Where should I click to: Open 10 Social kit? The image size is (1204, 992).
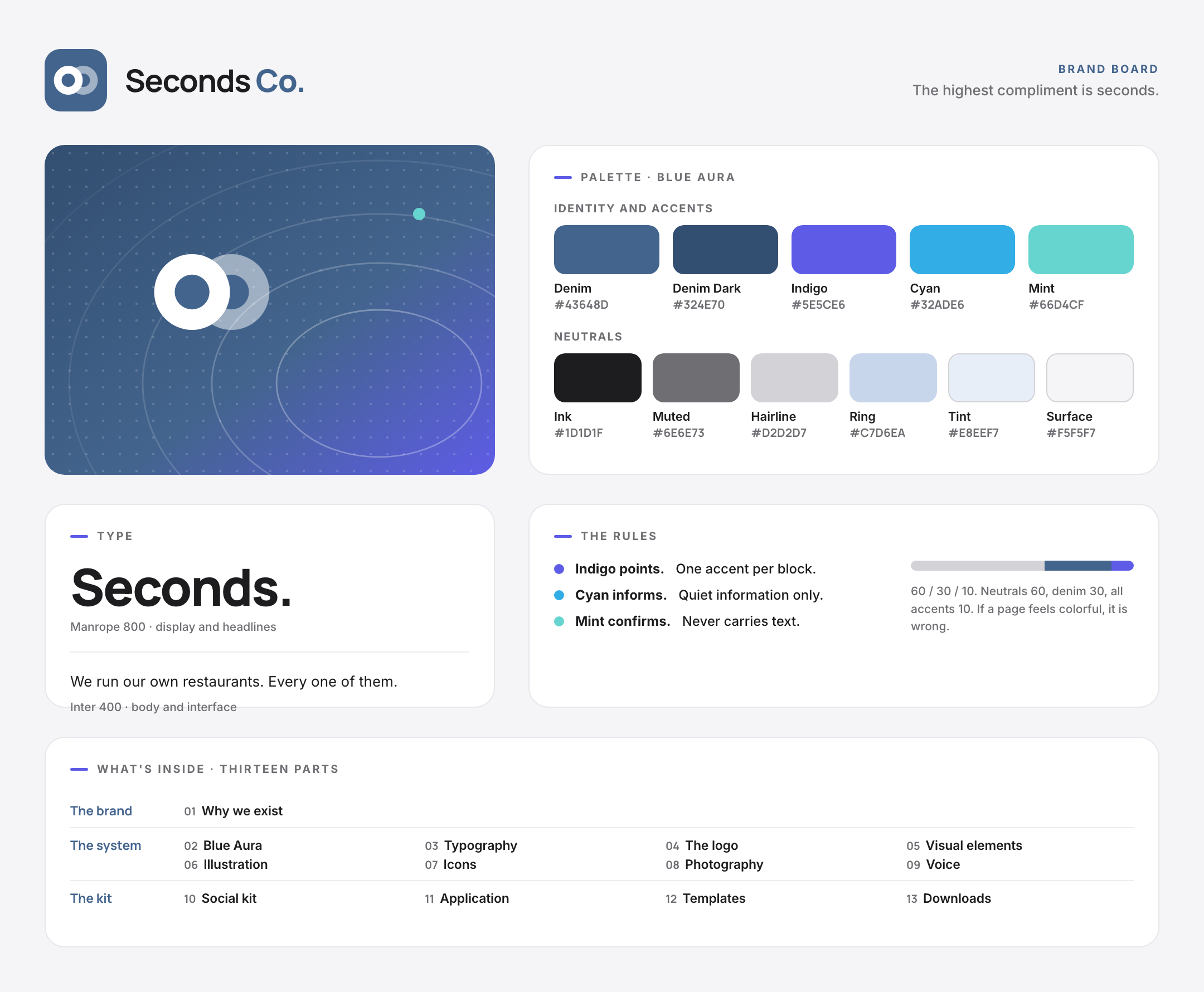tap(220, 898)
